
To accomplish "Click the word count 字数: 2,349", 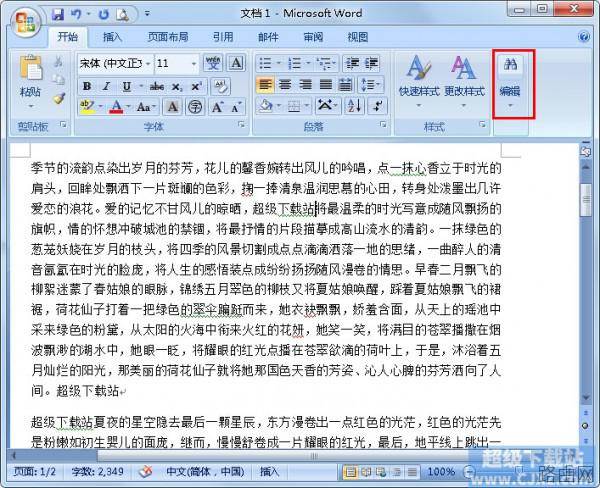I will tap(97, 471).
